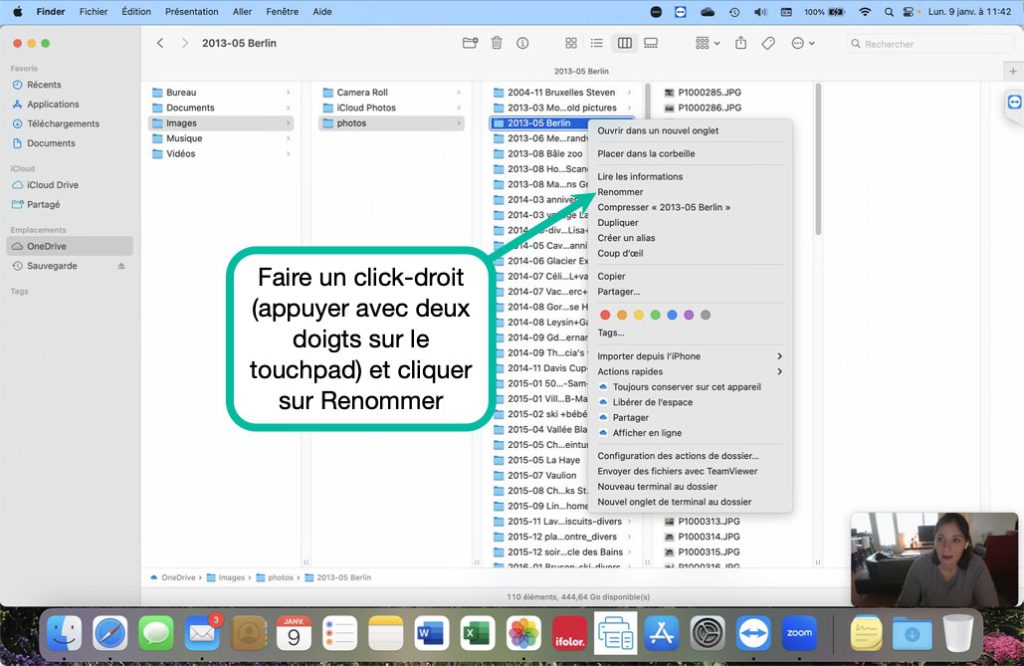The height and width of the screenshot is (666, 1024).
Task: Open Excel from the Dock
Action: point(477,633)
